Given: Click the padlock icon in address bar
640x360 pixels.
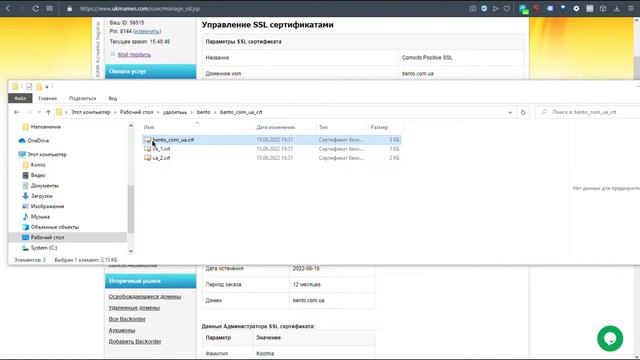Looking at the screenshot, I should (69, 9).
